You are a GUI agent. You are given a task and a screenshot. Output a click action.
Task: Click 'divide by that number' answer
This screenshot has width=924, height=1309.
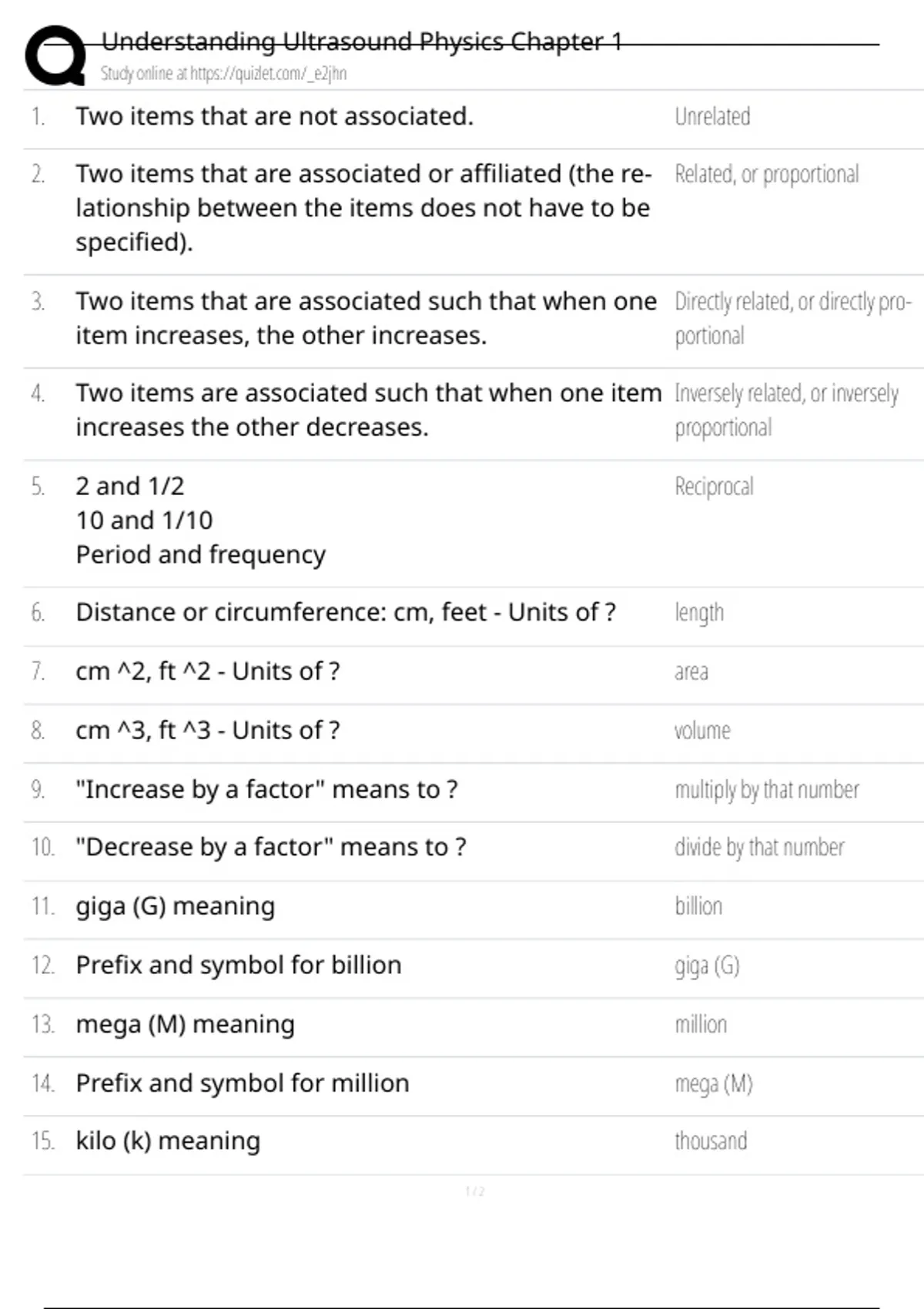[x=759, y=848]
